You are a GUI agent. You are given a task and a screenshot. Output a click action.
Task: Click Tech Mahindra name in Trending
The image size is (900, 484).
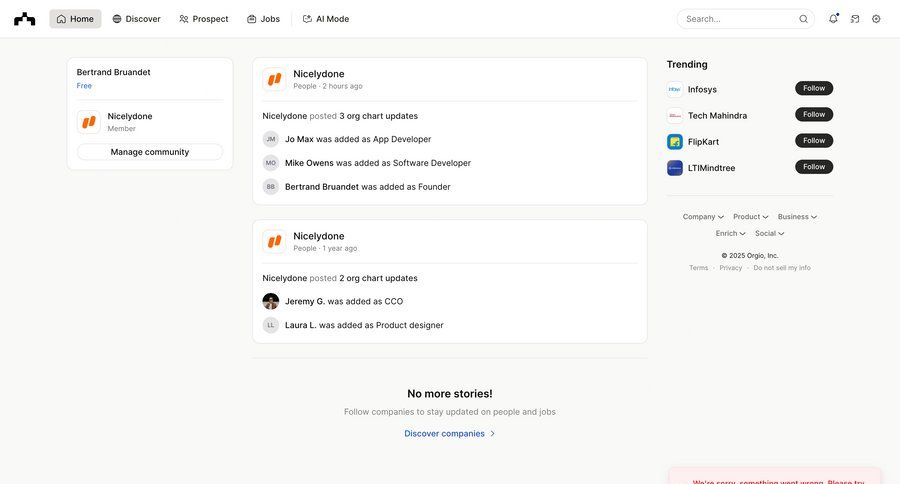coord(717,116)
